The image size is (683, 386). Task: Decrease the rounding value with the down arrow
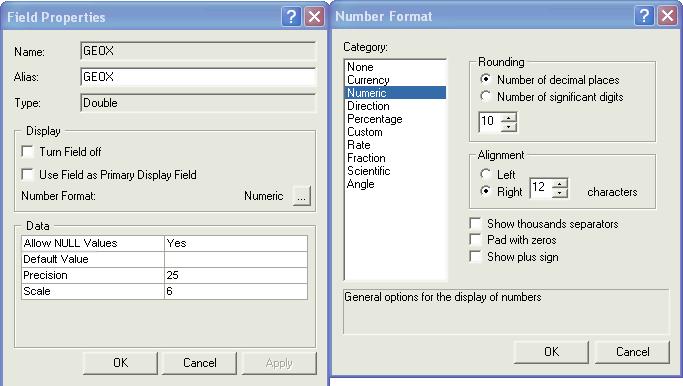(x=509, y=127)
